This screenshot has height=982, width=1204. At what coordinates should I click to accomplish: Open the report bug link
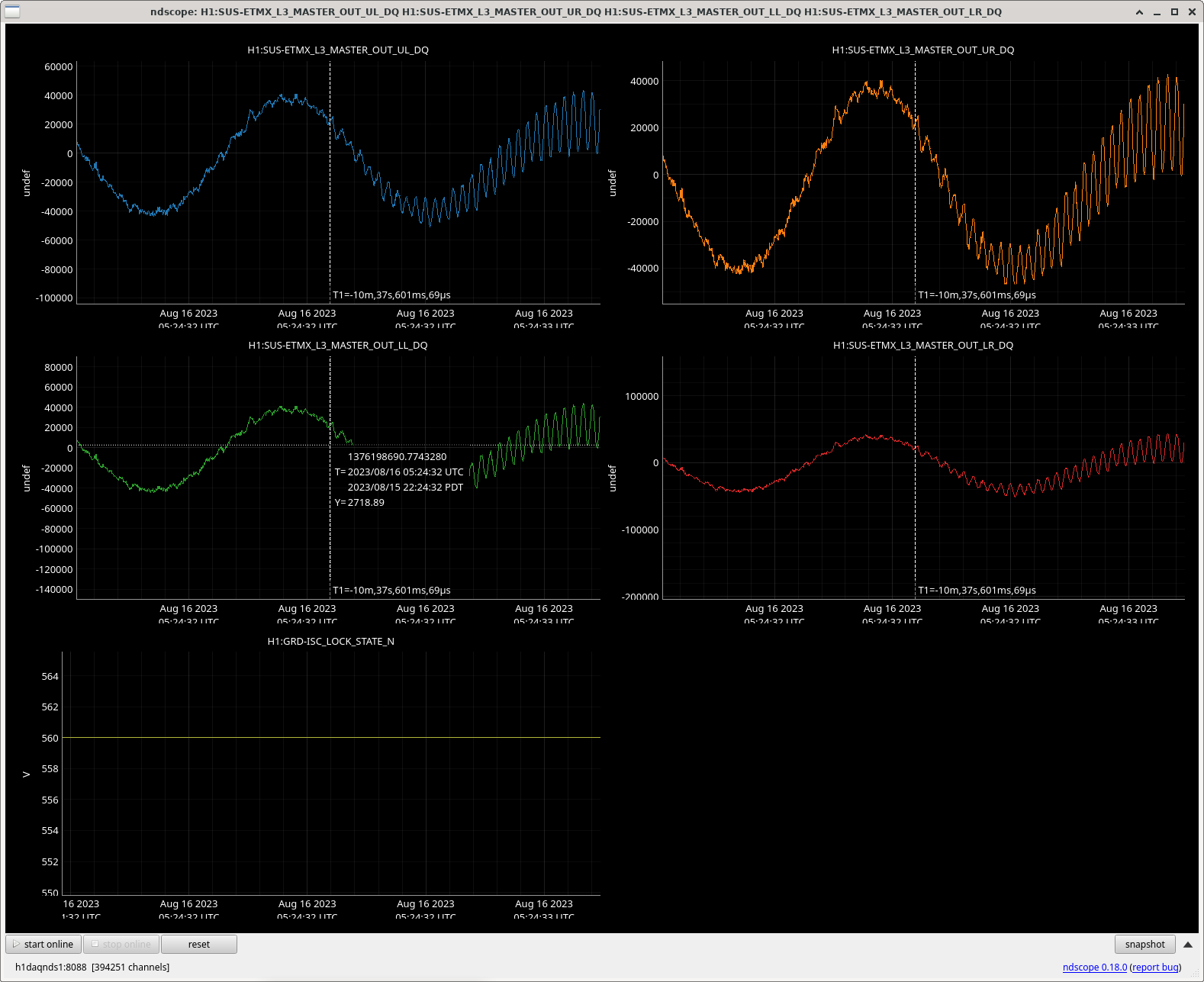point(1155,967)
